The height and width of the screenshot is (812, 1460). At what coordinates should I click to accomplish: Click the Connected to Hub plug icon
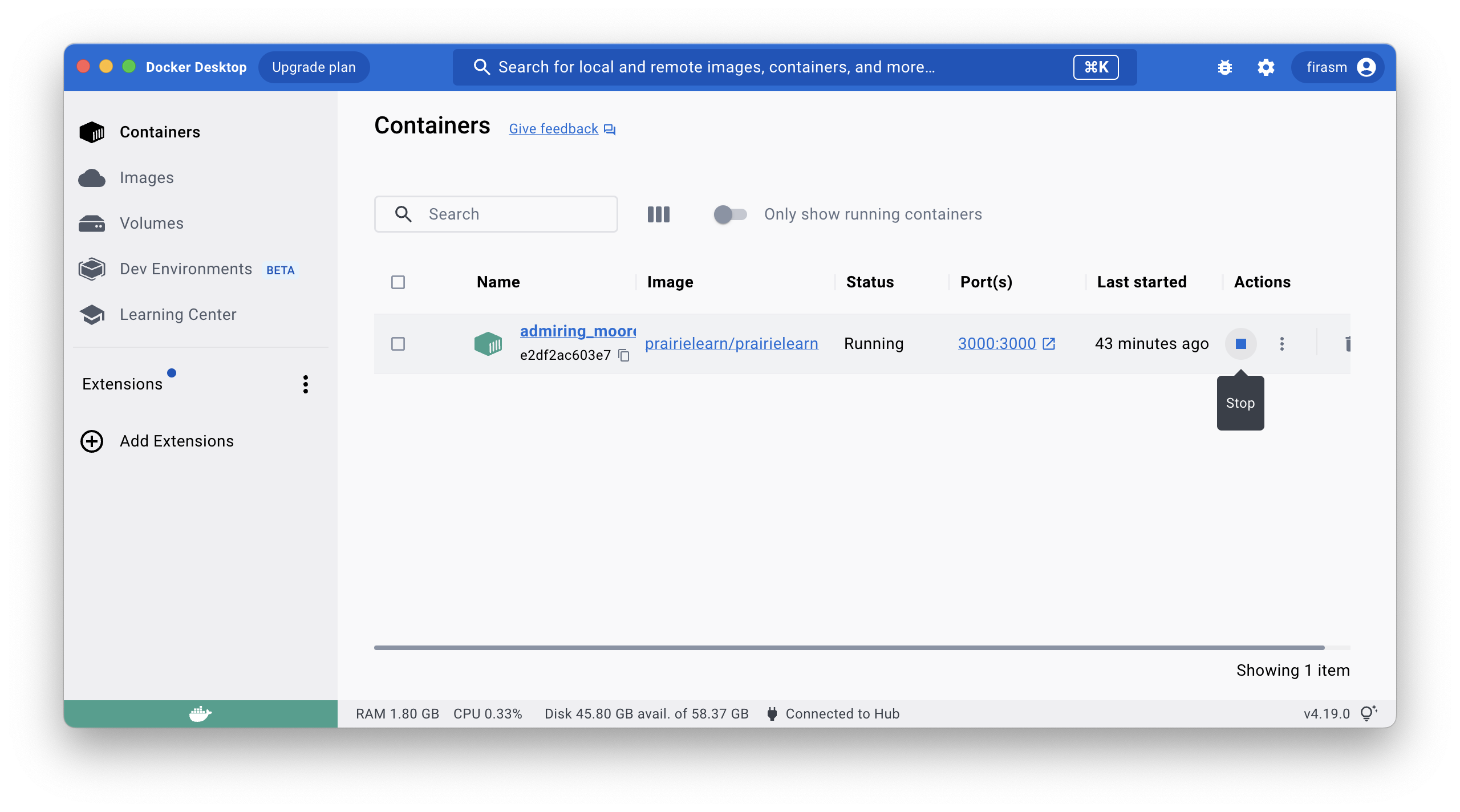(x=772, y=714)
